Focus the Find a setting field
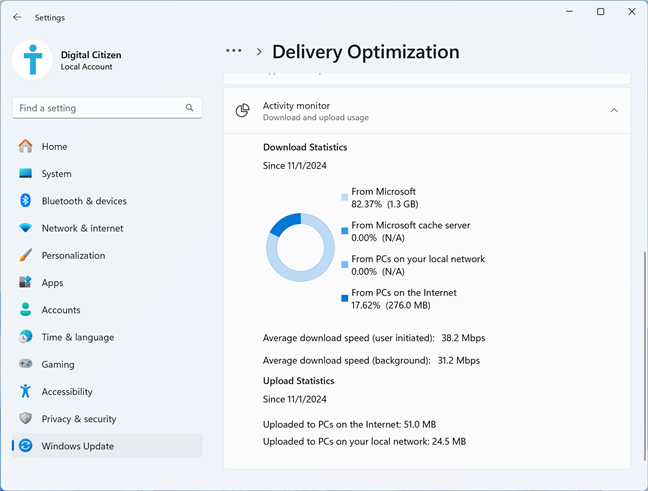The height and width of the screenshot is (491, 648). click(x=107, y=108)
